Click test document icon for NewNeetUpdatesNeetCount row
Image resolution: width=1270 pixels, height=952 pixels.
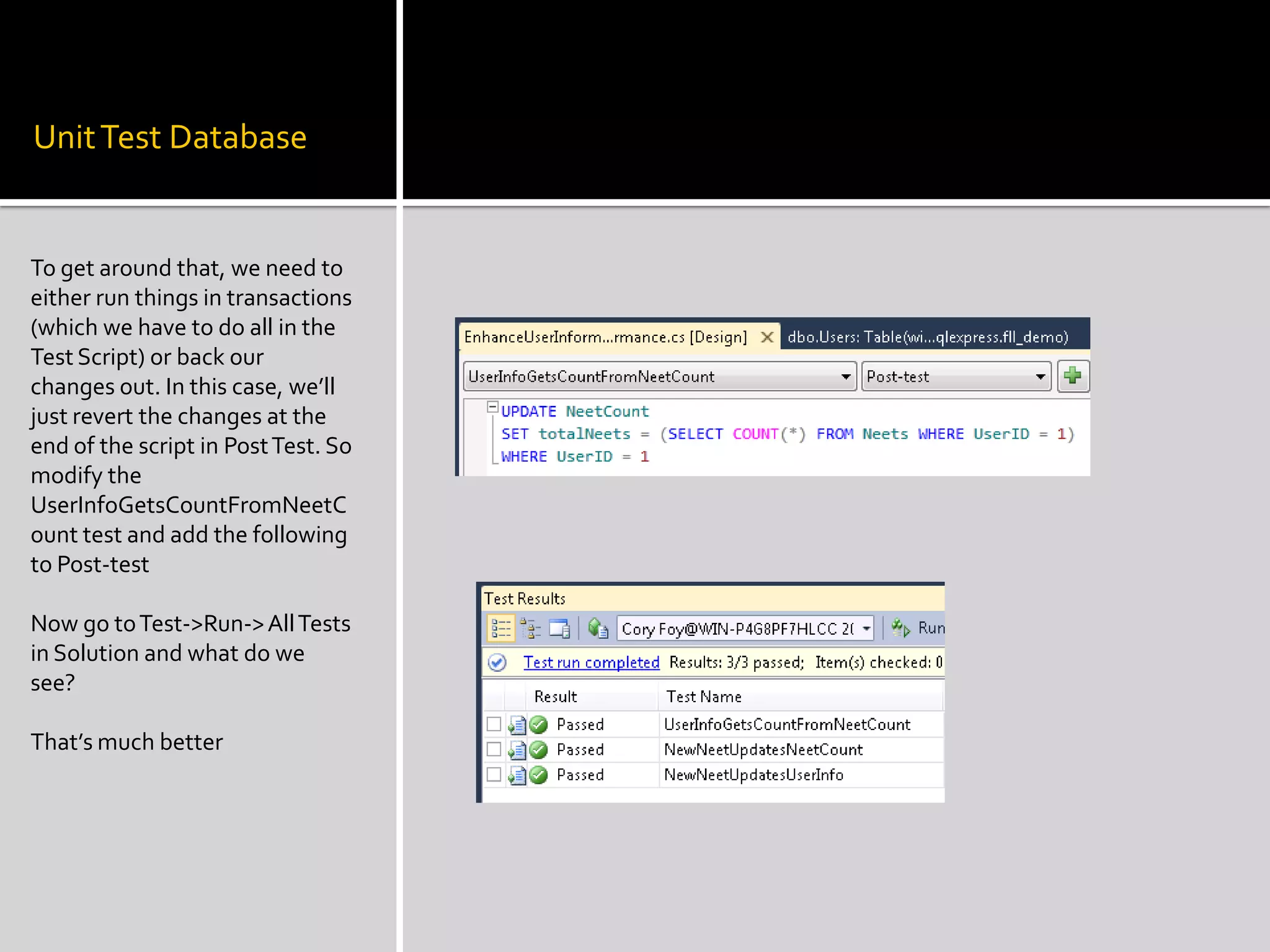tap(517, 750)
